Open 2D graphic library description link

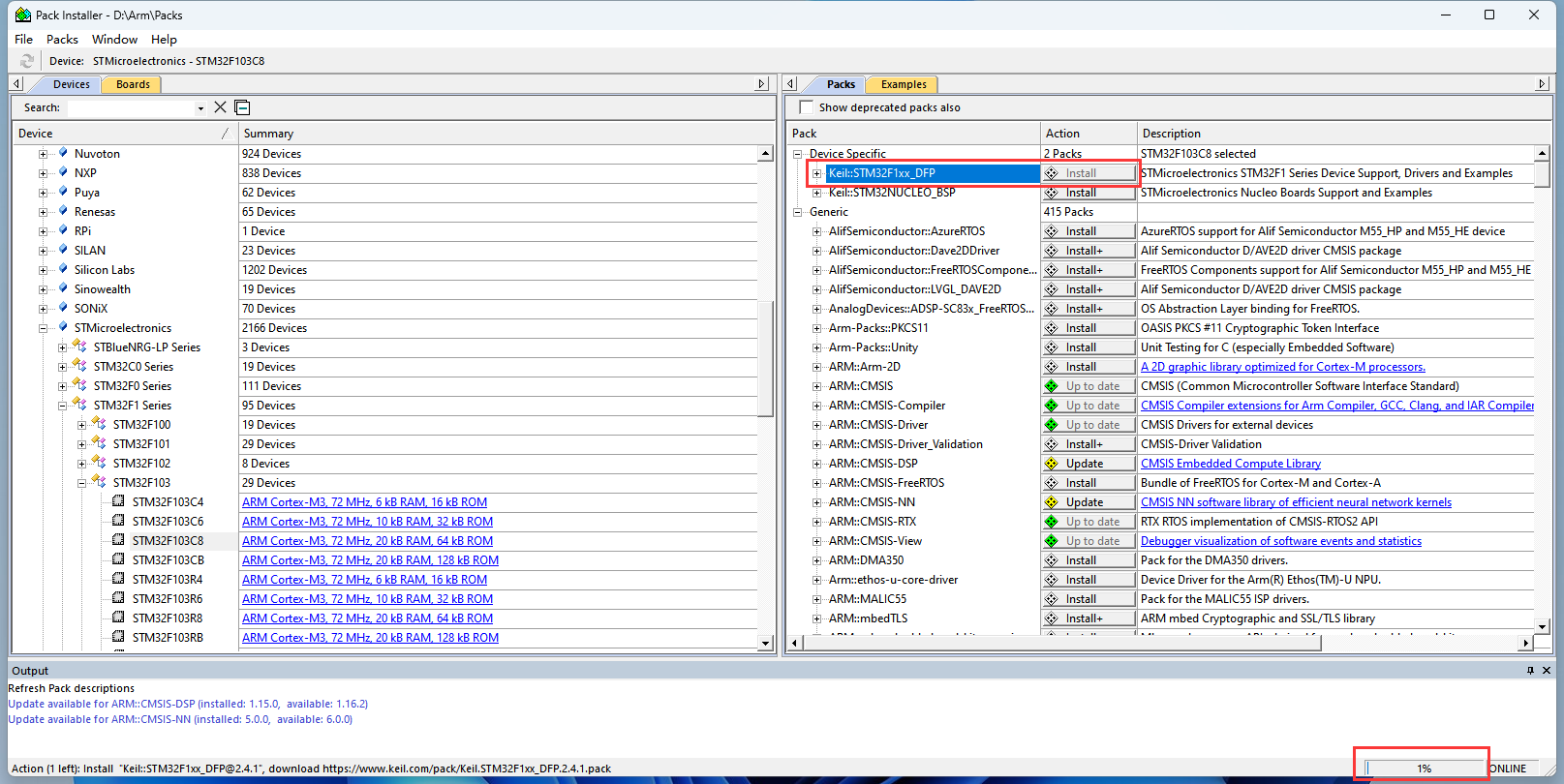point(1282,367)
